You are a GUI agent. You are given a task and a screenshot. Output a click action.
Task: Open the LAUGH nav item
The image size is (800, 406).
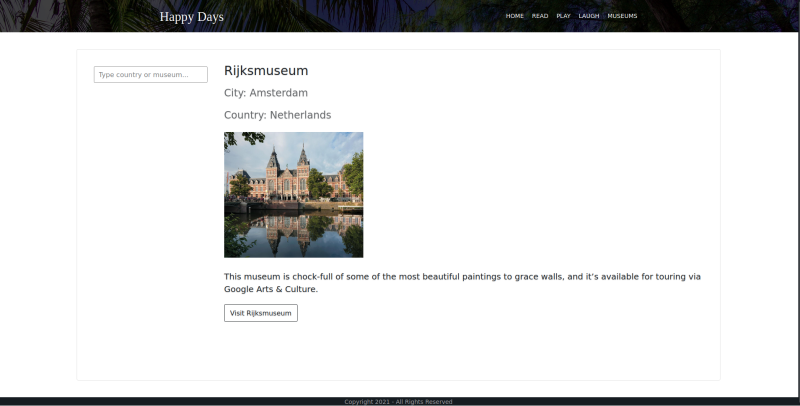pos(589,16)
